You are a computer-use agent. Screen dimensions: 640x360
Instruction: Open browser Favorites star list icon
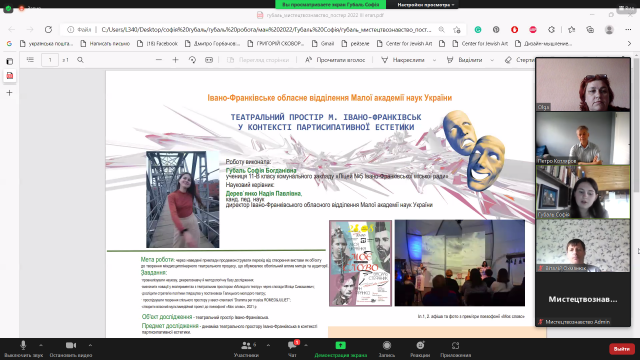point(571,29)
